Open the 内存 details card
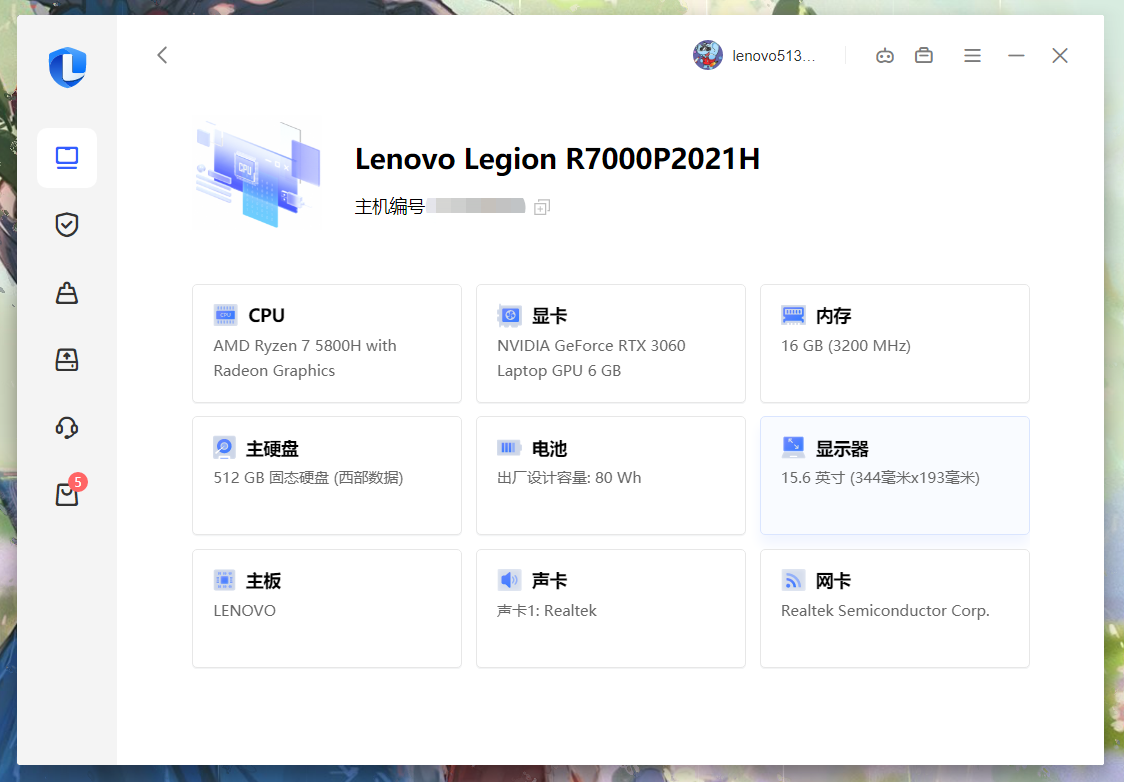The width and height of the screenshot is (1124, 782). click(895, 343)
